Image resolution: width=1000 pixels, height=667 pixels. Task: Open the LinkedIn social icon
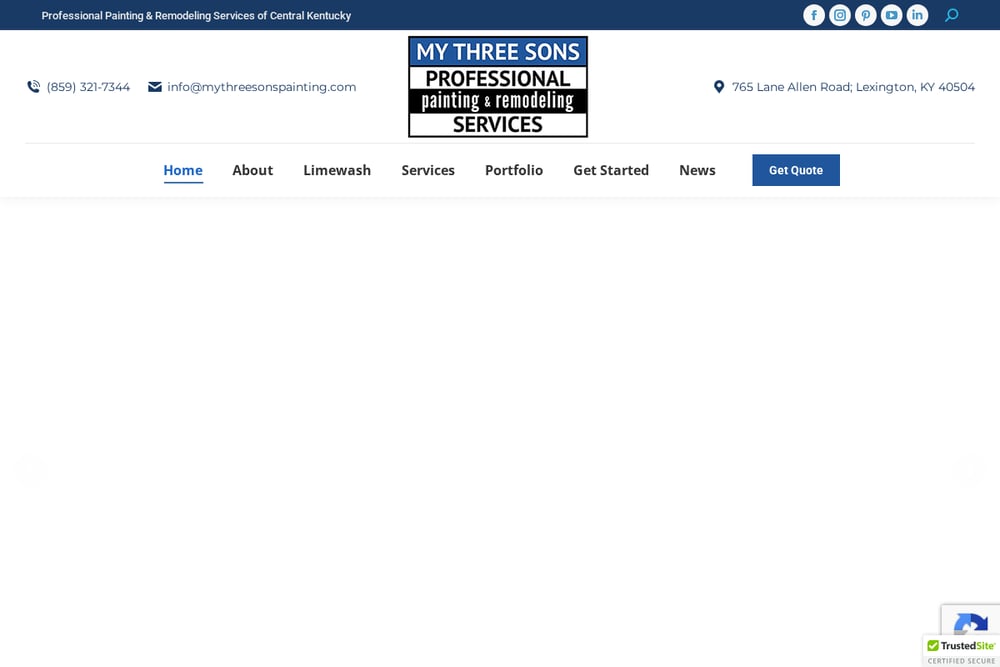[917, 15]
